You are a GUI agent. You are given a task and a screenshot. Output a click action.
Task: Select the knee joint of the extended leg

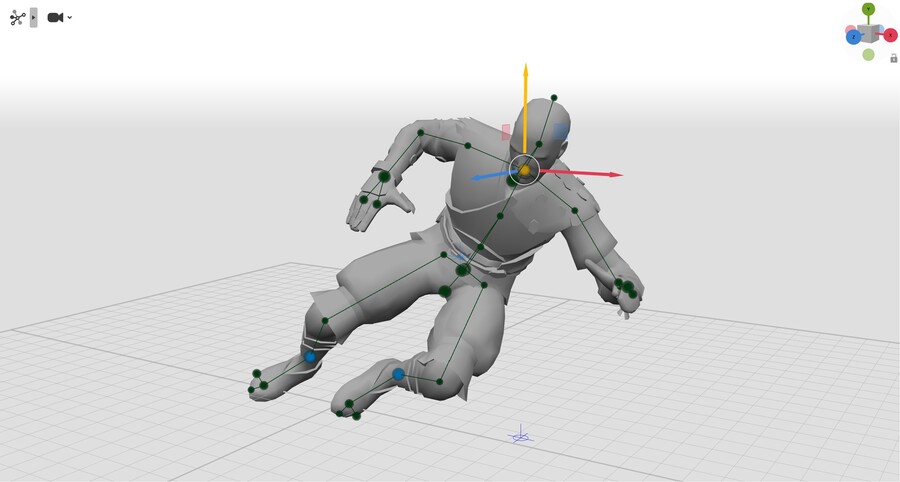click(x=325, y=321)
